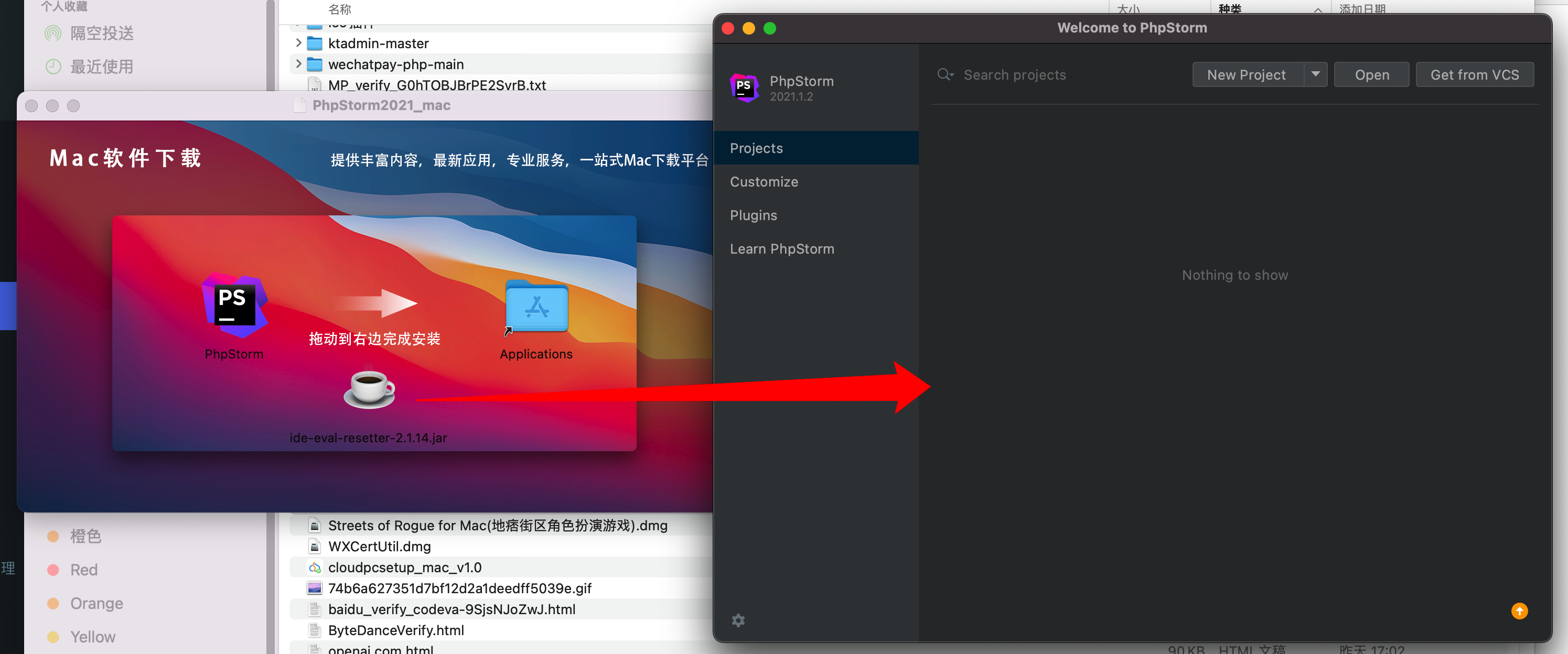Screen dimensions: 1568x654
Task: Select the MP_verify txt file icon
Action: 315,84
